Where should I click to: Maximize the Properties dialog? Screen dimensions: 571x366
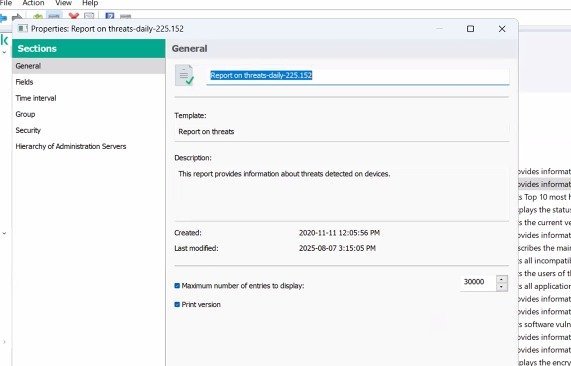coord(470,28)
